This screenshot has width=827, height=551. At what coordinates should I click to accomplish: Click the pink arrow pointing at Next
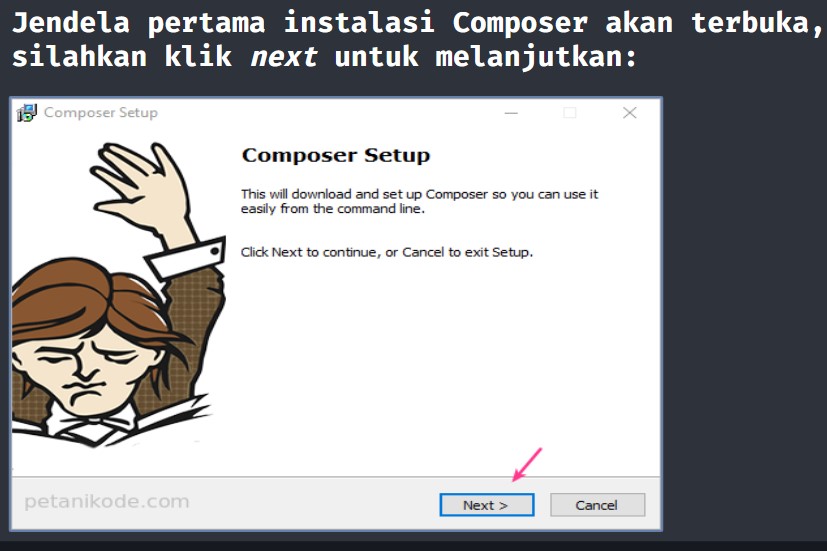click(527, 465)
